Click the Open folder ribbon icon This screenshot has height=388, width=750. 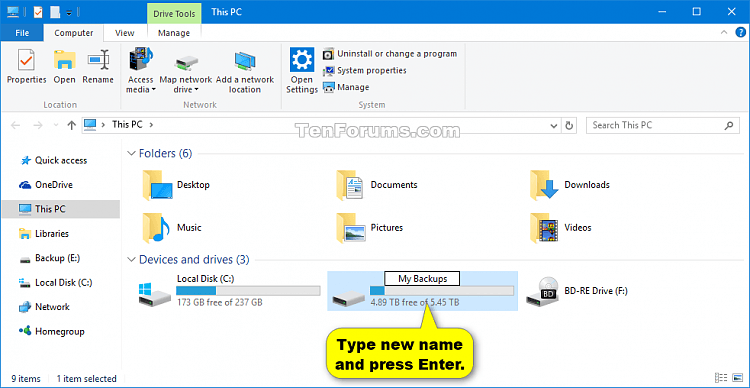64,67
